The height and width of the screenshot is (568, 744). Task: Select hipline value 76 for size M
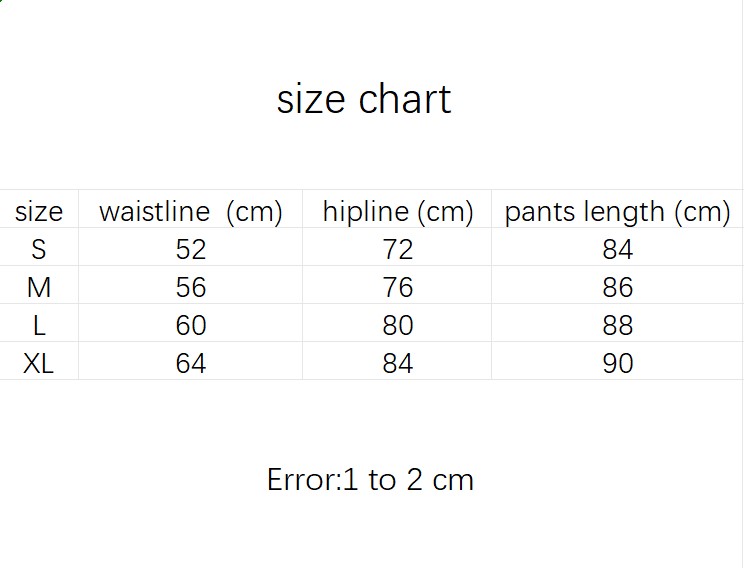click(397, 287)
